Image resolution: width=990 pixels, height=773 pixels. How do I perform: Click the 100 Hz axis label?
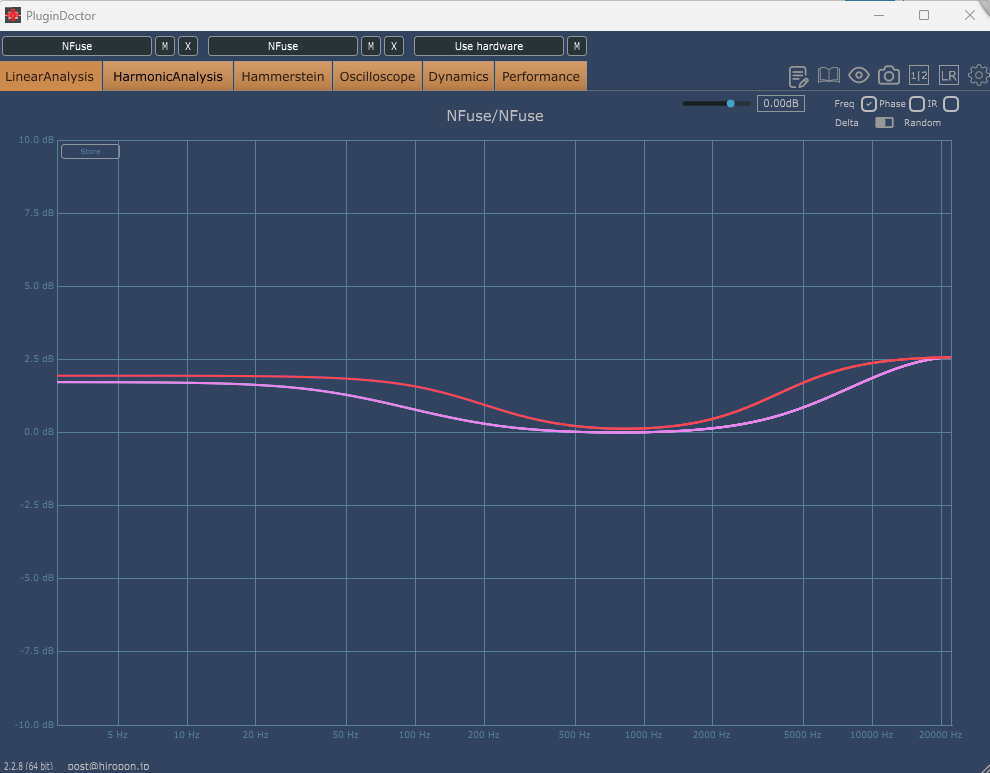[x=414, y=734]
